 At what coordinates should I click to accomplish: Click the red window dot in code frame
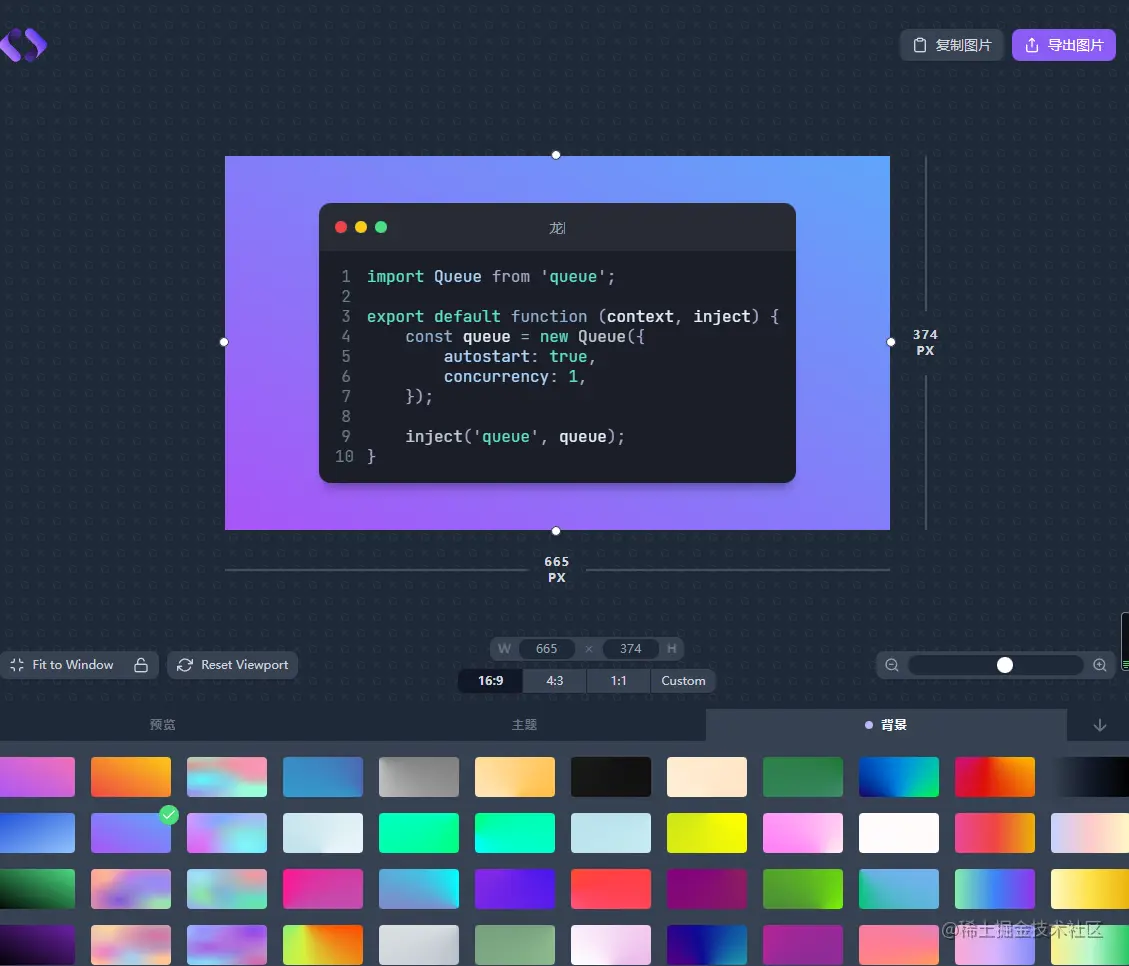point(341,227)
